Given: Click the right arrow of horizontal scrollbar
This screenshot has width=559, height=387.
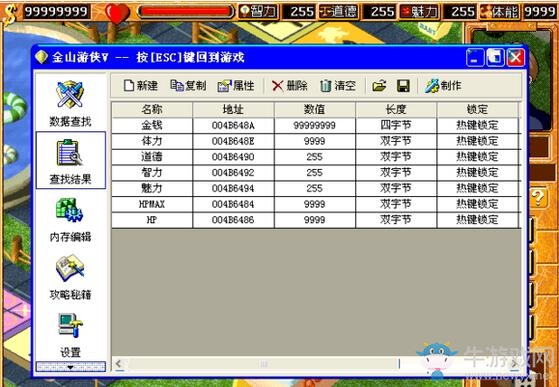Looking at the screenshot, I should coord(514,363).
